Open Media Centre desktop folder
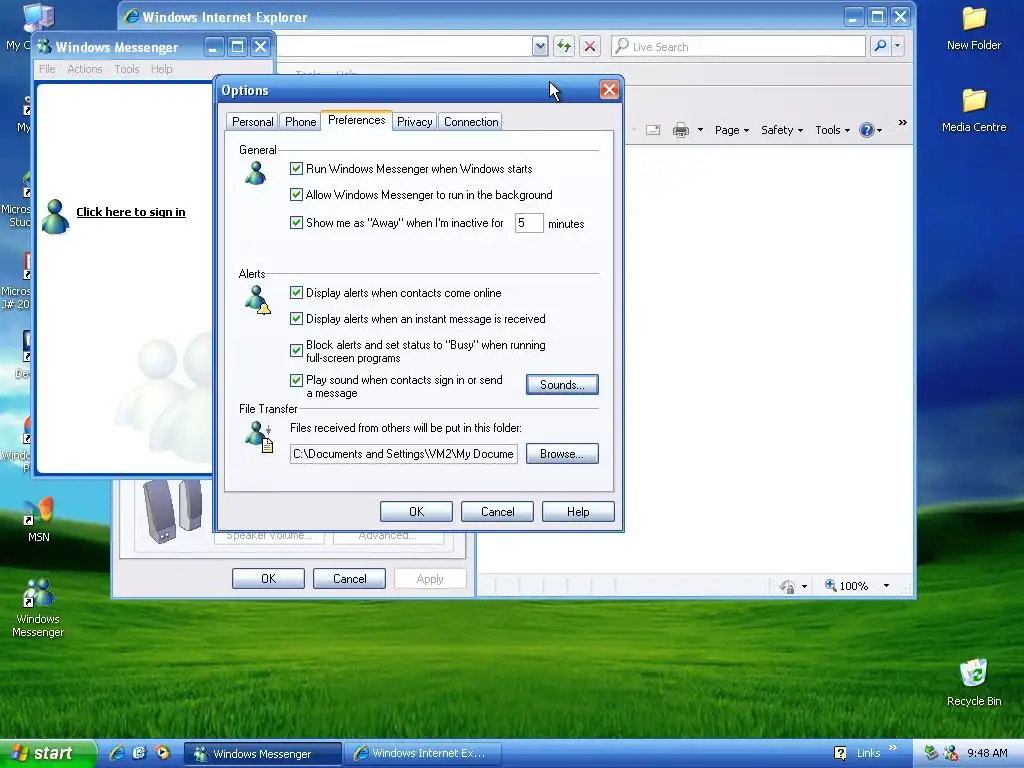1024x768 pixels. (974, 110)
